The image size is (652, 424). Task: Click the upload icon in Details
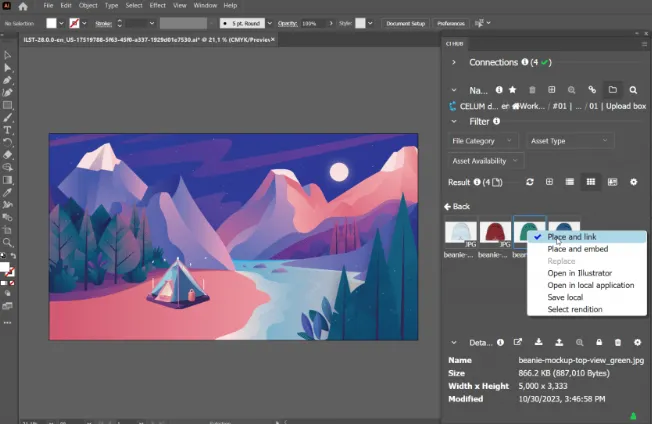tap(559, 342)
